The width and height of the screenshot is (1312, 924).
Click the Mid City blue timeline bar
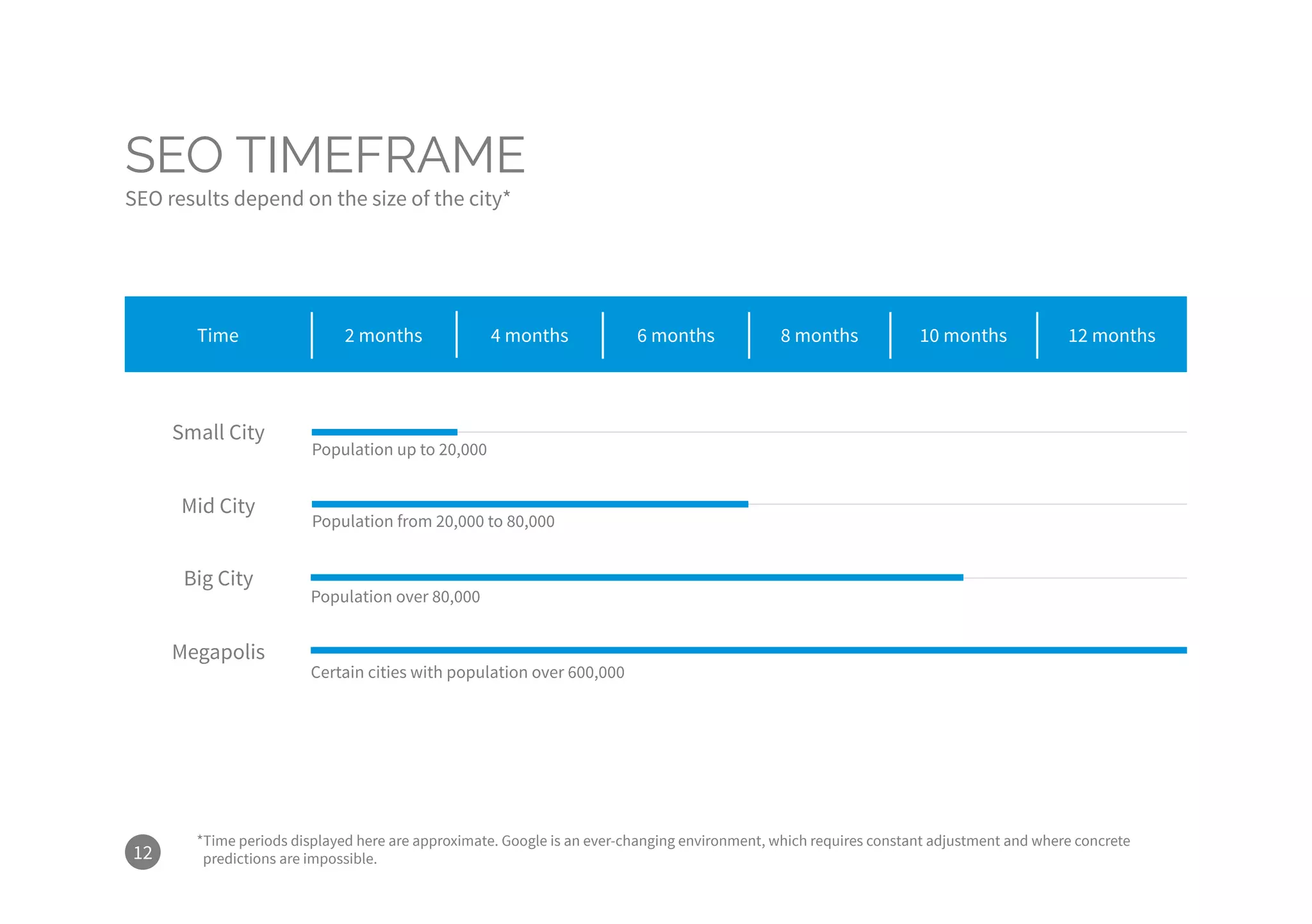click(530, 504)
